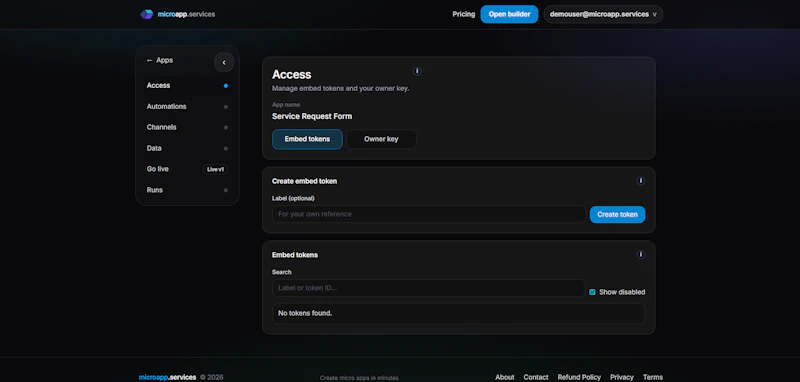Screen dimensions: 800x382
Task: Open info icon for Create embed token
Action: tap(641, 181)
